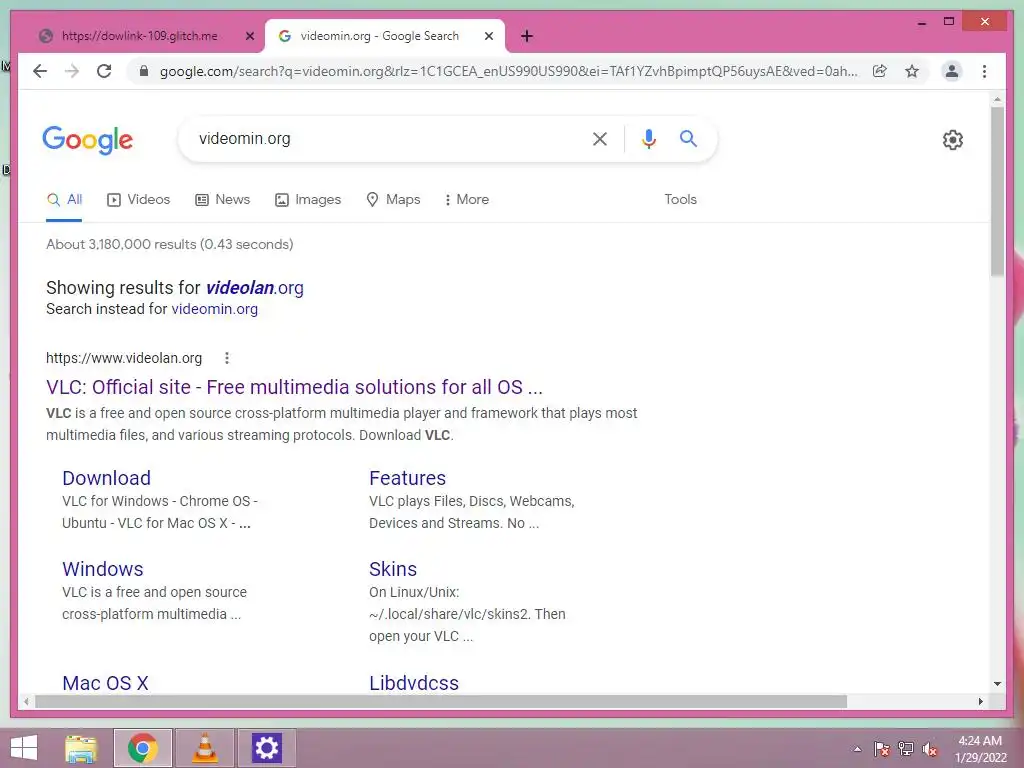The height and width of the screenshot is (768, 1024).
Task: Click Chrome icon in the taskbar
Action: pyautogui.click(x=143, y=748)
